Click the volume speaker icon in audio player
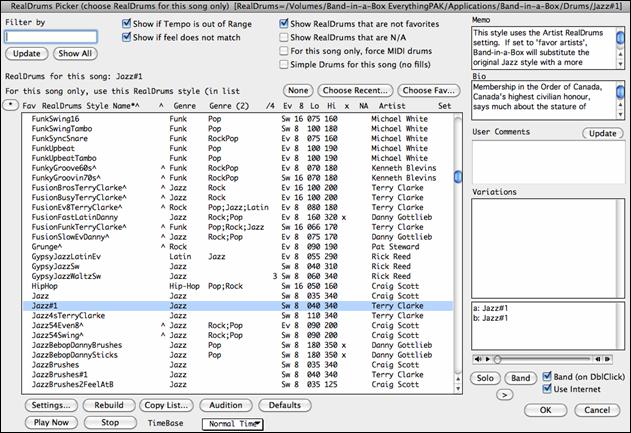631x433 pixels. [x=478, y=359]
